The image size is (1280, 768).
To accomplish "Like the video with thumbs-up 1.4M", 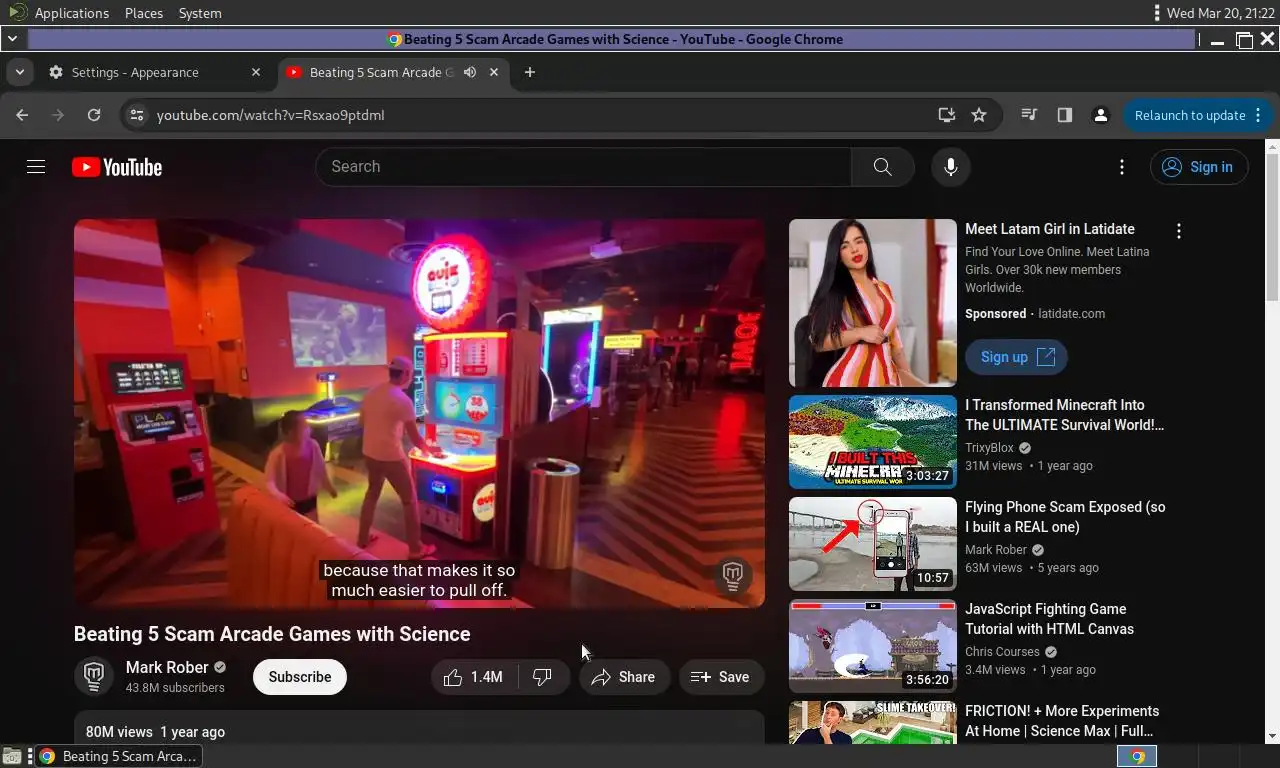I will point(474,677).
